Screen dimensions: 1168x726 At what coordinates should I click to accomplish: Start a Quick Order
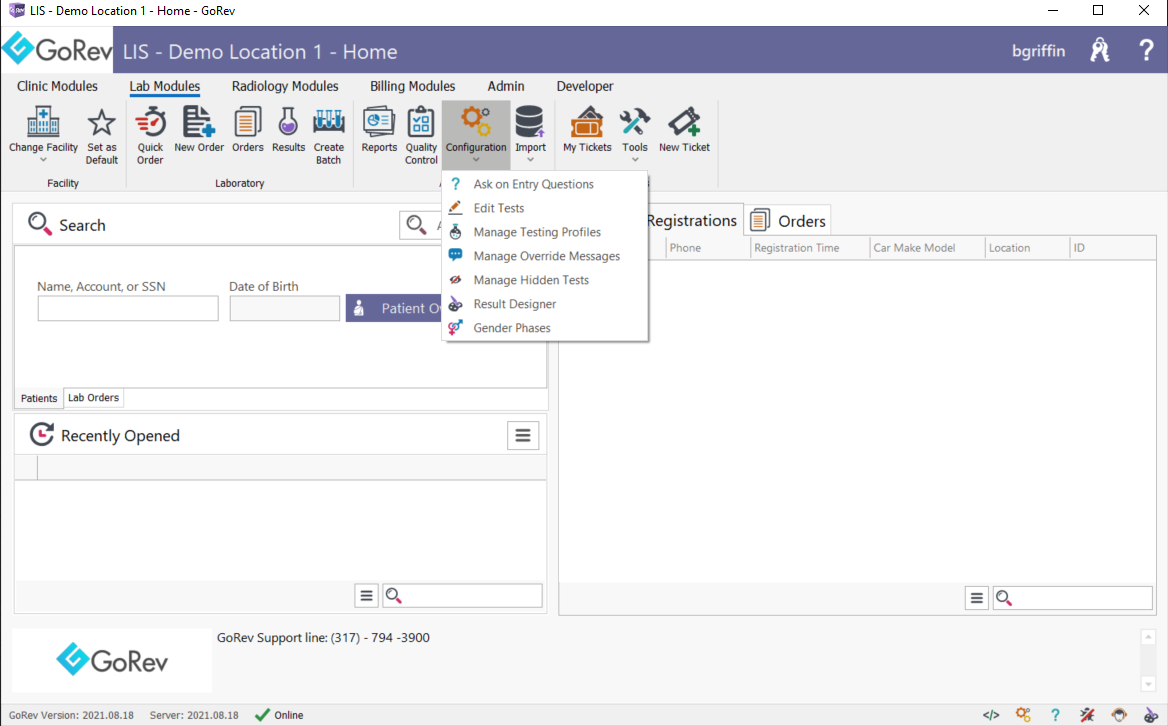click(x=150, y=134)
